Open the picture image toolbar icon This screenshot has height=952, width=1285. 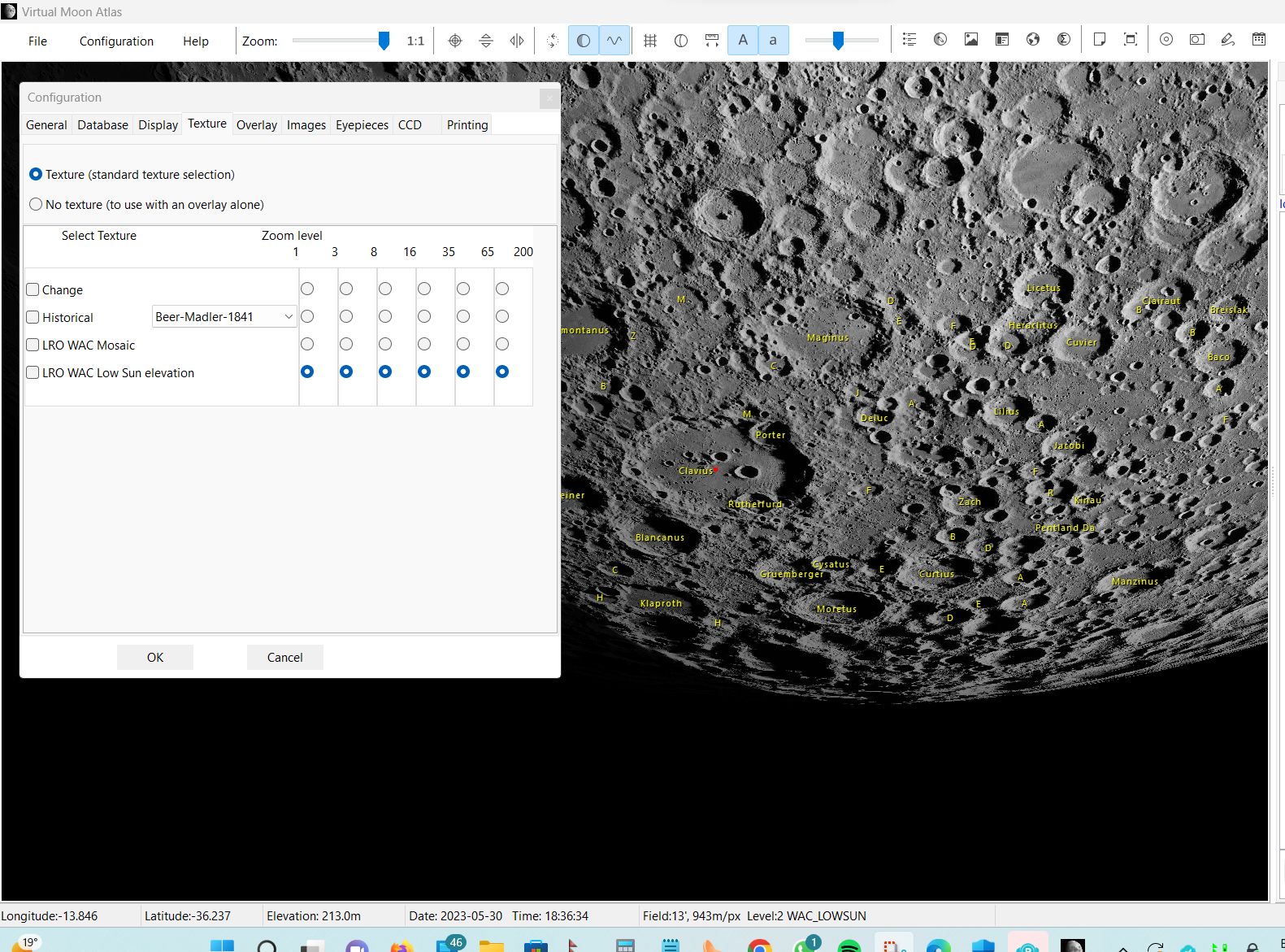[971, 40]
